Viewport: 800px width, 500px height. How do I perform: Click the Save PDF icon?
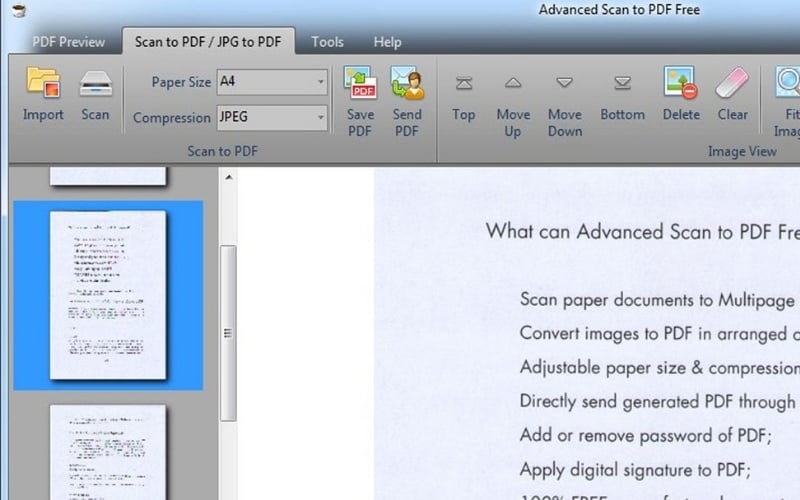[x=360, y=82]
